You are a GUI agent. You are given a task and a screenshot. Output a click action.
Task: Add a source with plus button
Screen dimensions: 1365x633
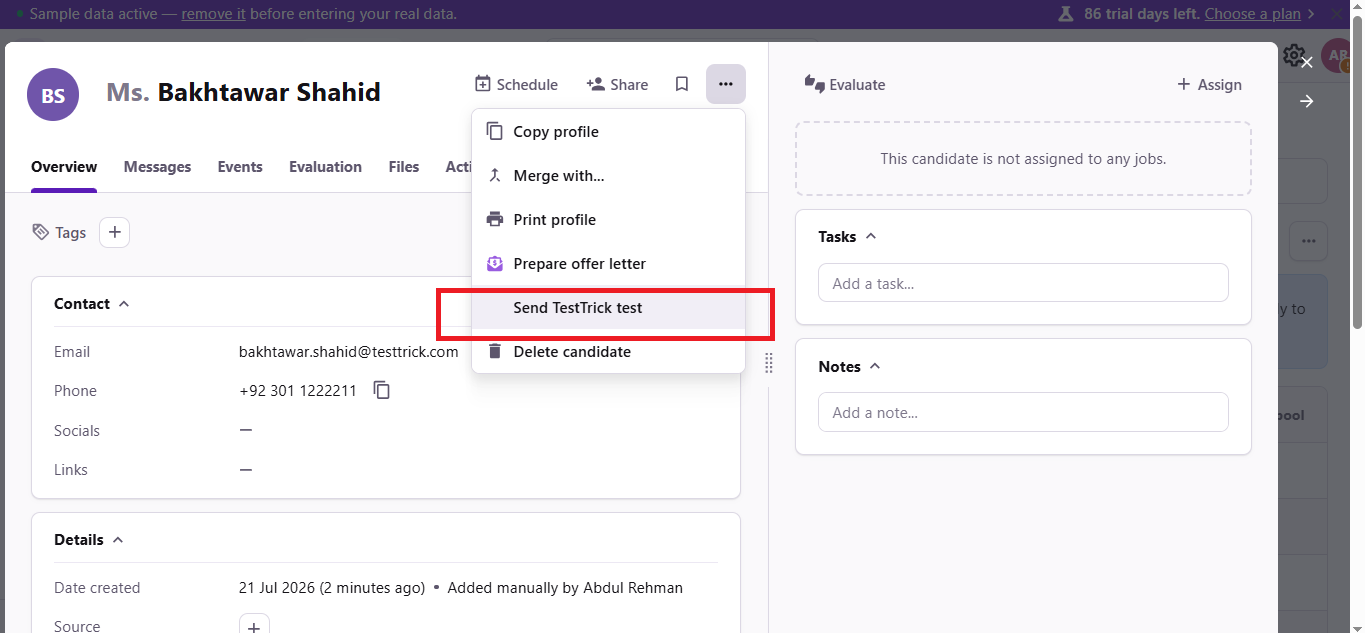(x=254, y=626)
